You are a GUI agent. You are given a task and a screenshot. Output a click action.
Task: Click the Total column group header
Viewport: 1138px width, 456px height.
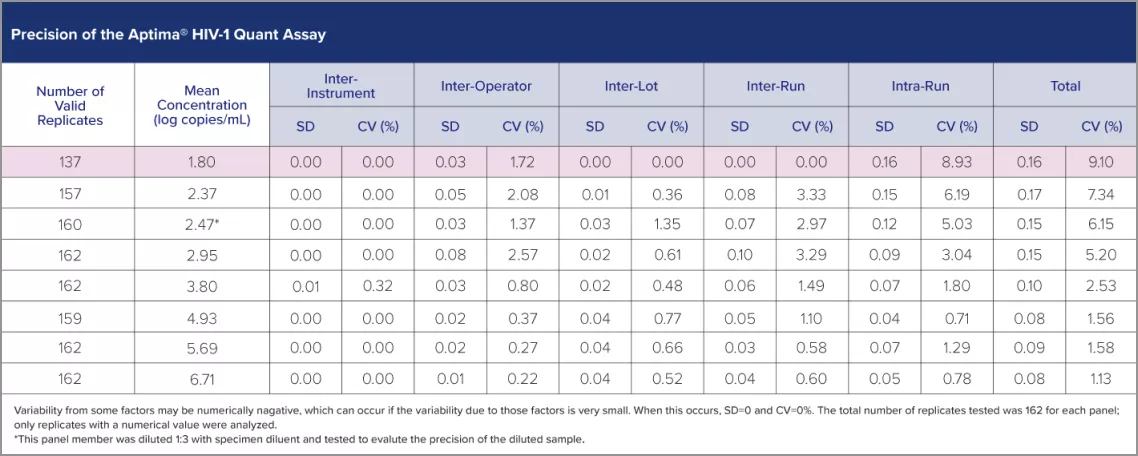[x=1065, y=86]
